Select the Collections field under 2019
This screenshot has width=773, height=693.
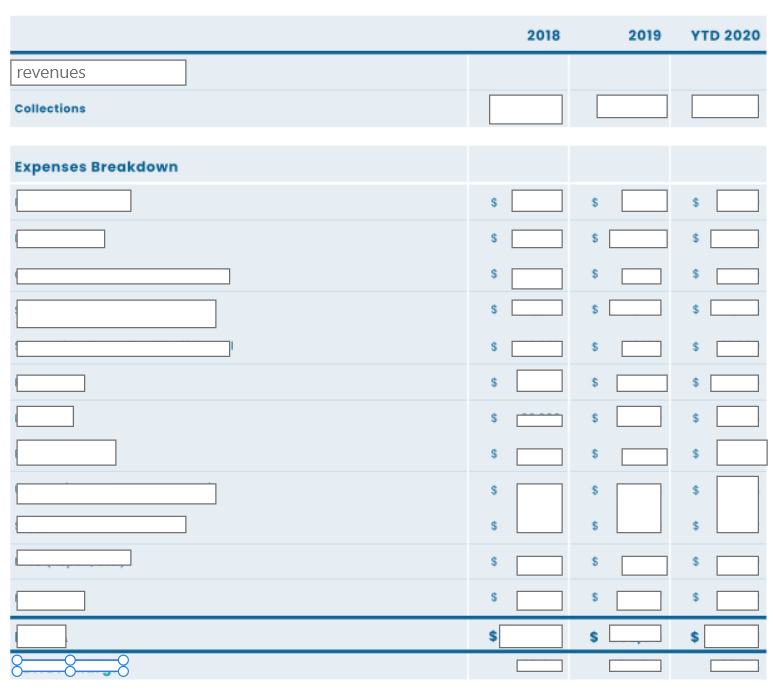tap(632, 106)
